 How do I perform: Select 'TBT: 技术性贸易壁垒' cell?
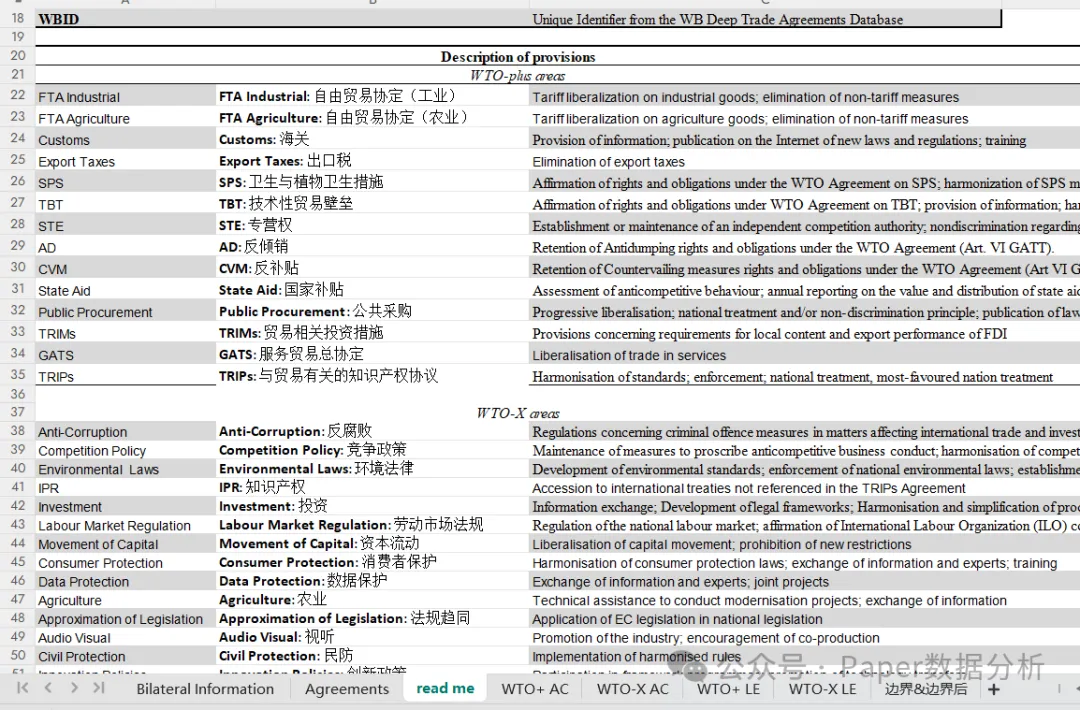pyautogui.click(x=372, y=204)
